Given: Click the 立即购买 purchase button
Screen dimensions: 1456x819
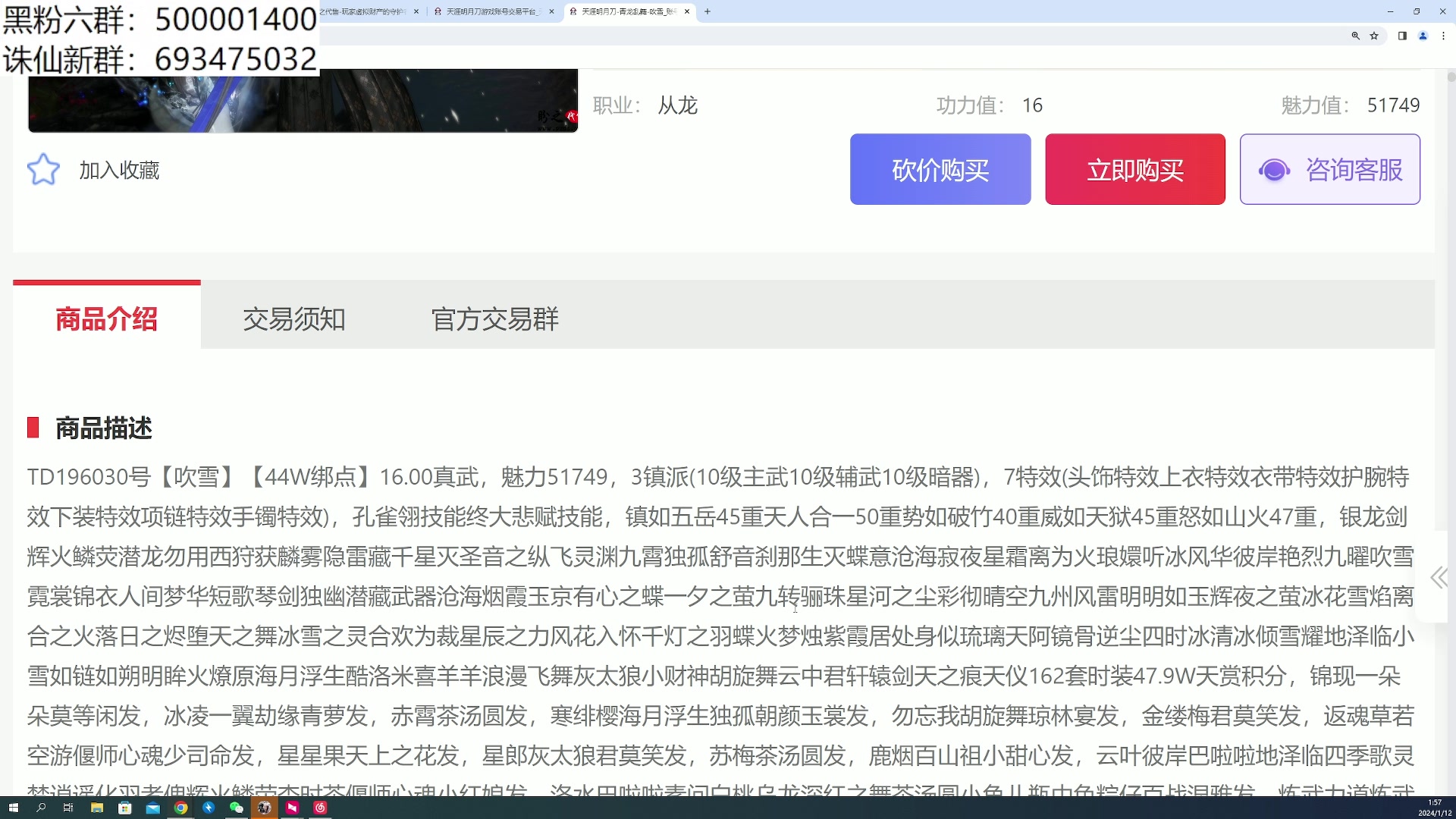Looking at the screenshot, I should (1134, 169).
